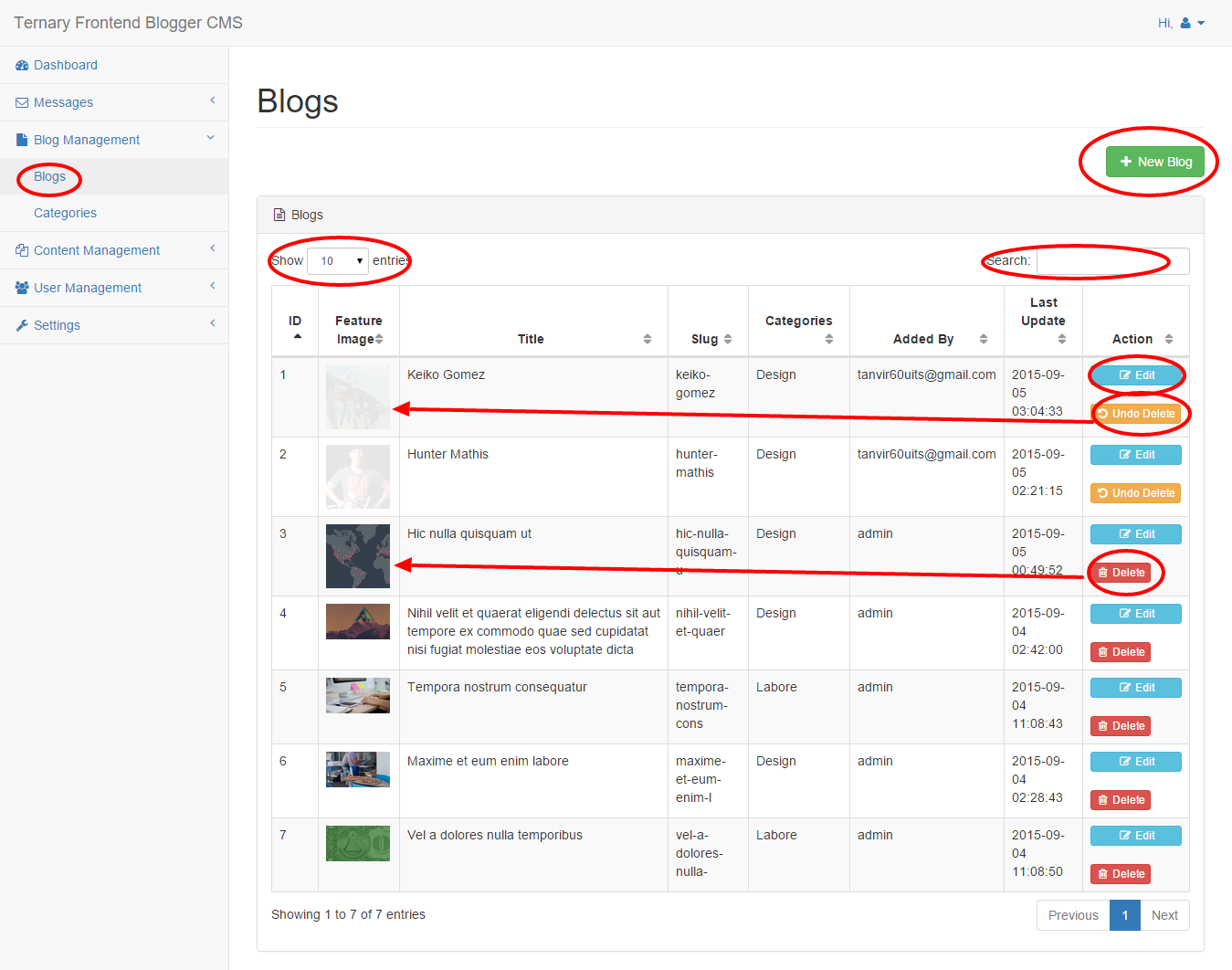Go to Next page of entries
This screenshot has width=1232, height=970.
click(x=1164, y=915)
